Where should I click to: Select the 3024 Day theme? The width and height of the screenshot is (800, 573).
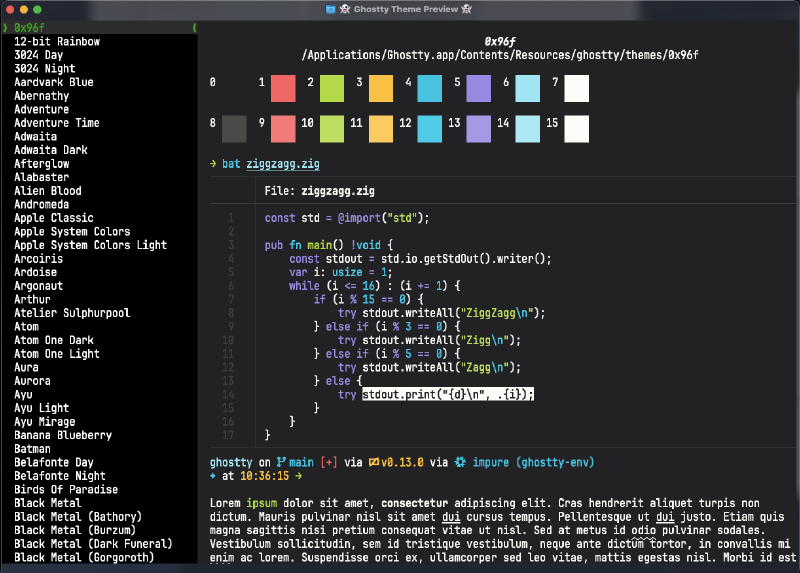tap(38, 55)
